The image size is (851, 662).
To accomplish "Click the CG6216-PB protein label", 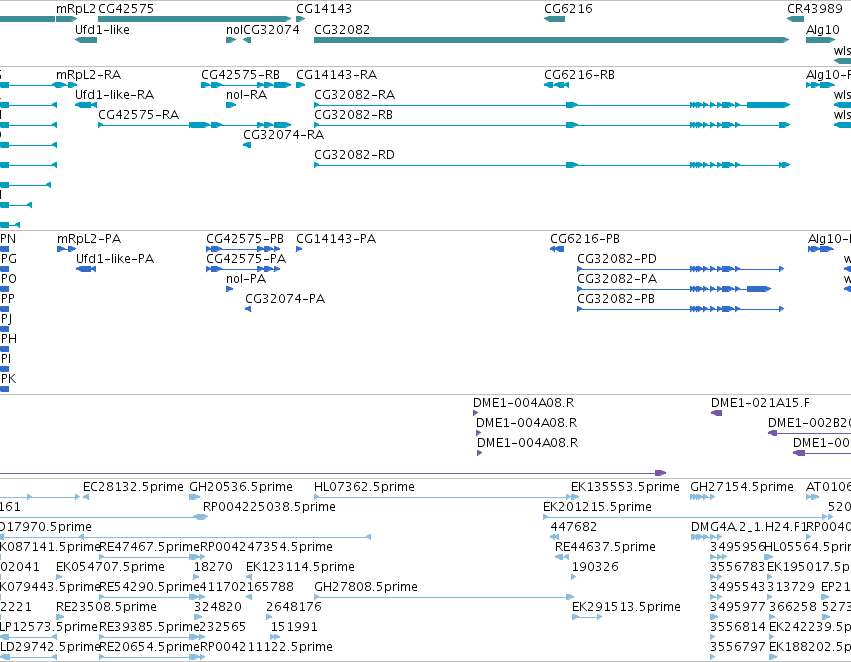I will (x=585, y=239).
